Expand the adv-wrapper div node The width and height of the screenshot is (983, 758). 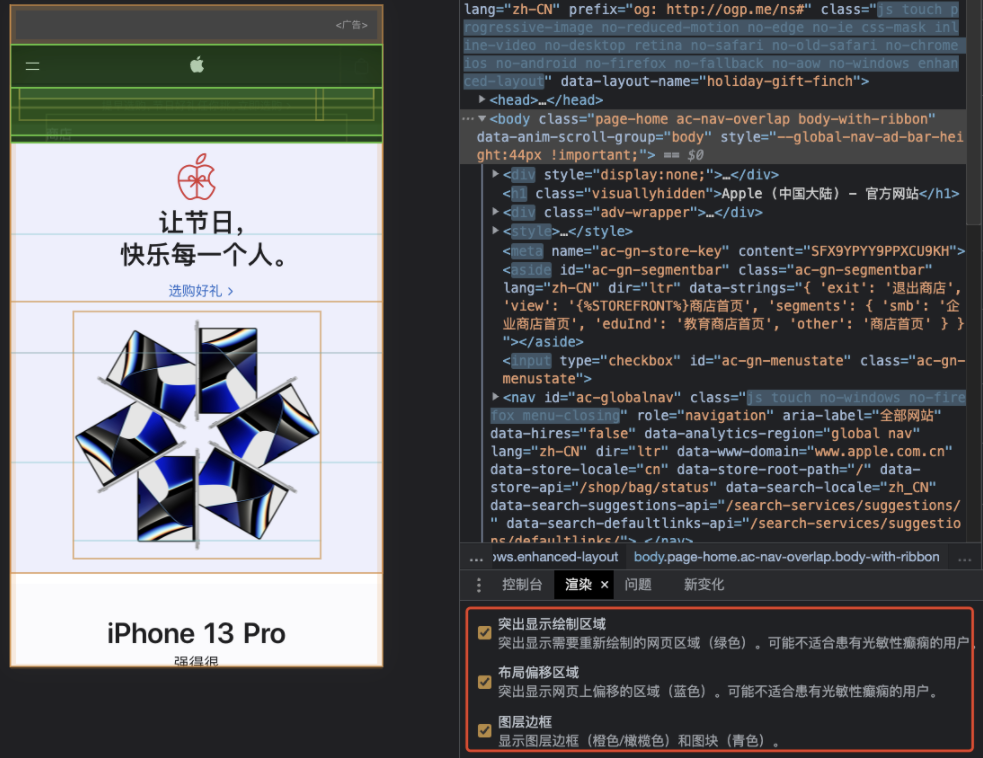pyautogui.click(x=495, y=212)
